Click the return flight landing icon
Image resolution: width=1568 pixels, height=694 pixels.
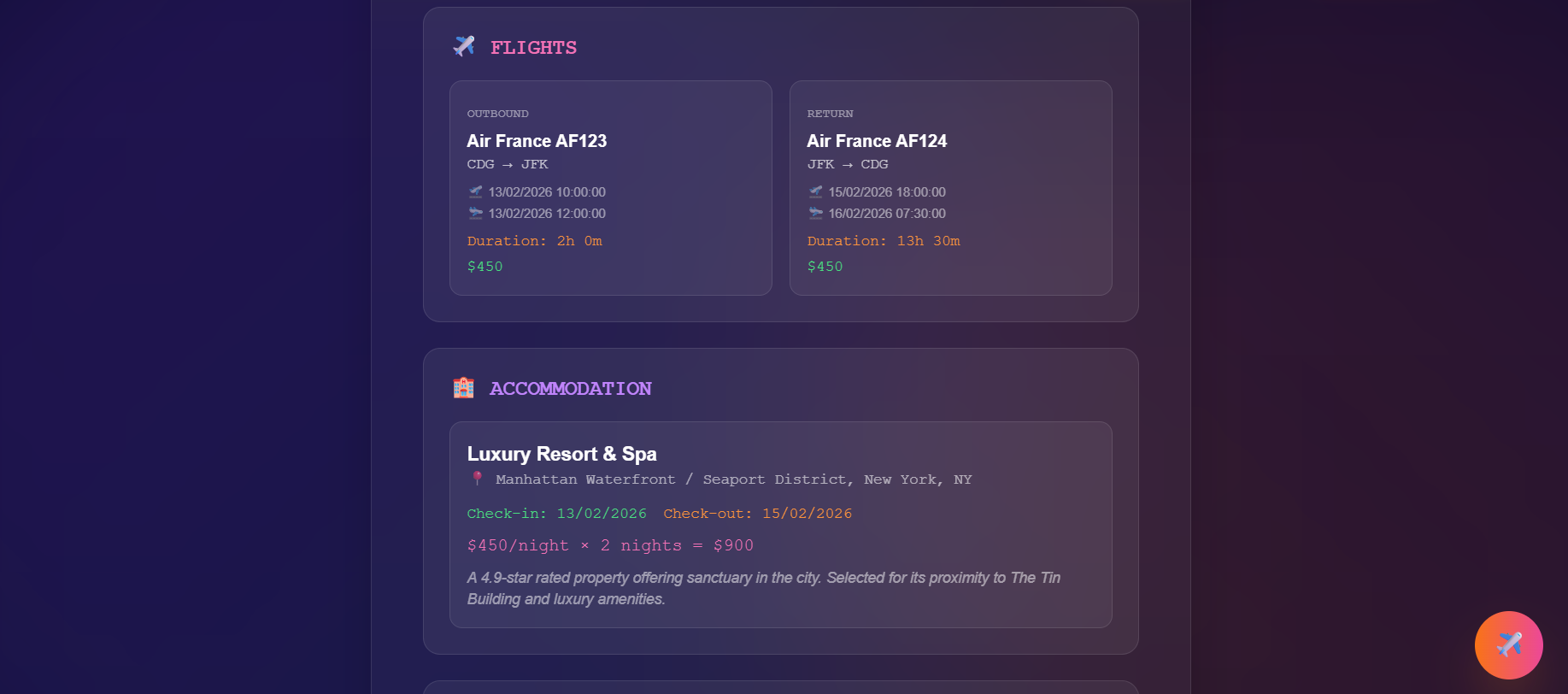815,213
